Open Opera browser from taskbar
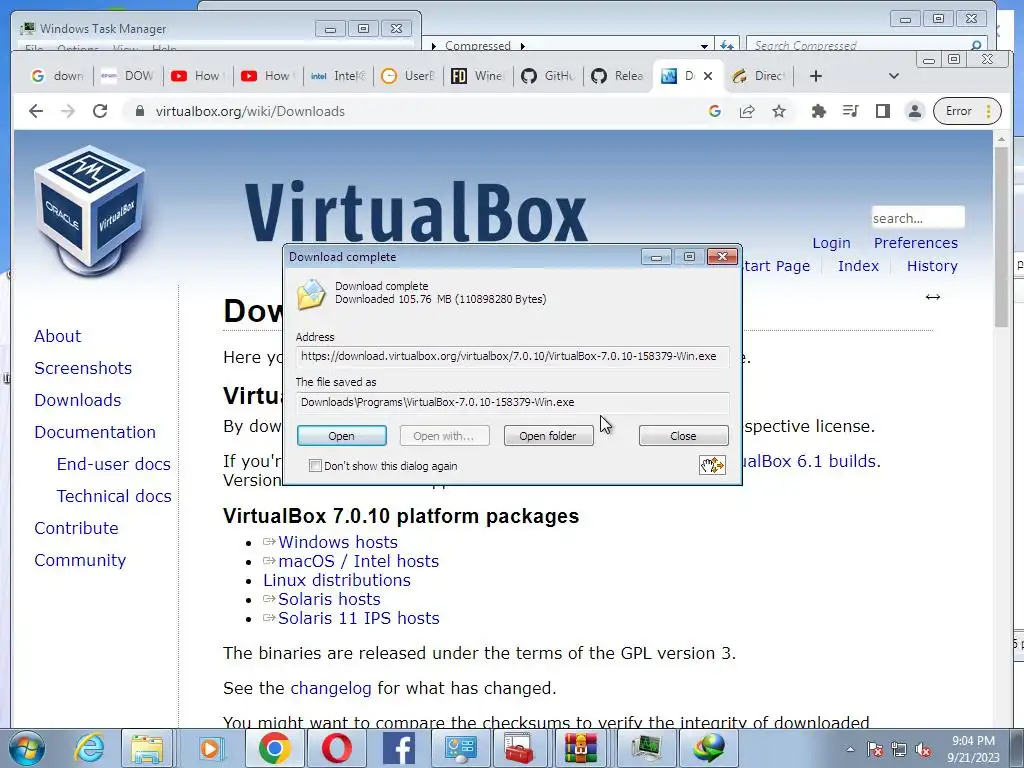This screenshot has width=1024, height=768. click(x=336, y=748)
